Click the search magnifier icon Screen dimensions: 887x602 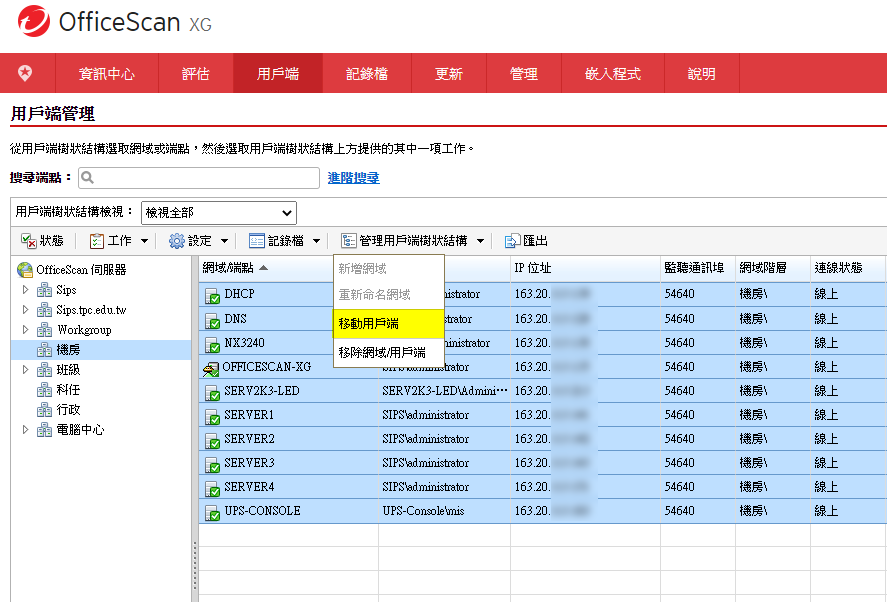click(x=87, y=178)
